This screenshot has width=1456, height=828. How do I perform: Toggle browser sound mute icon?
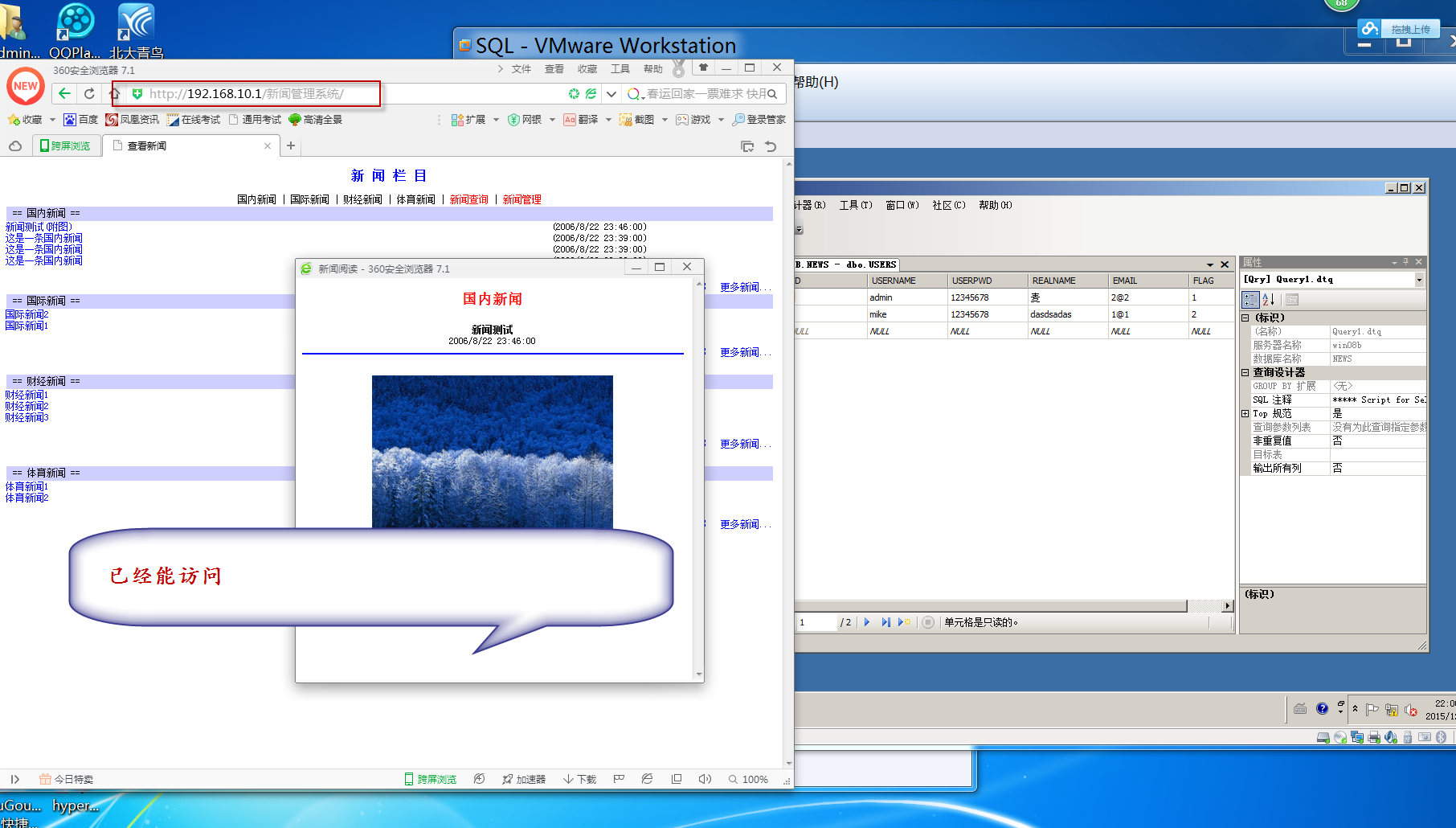[705, 779]
